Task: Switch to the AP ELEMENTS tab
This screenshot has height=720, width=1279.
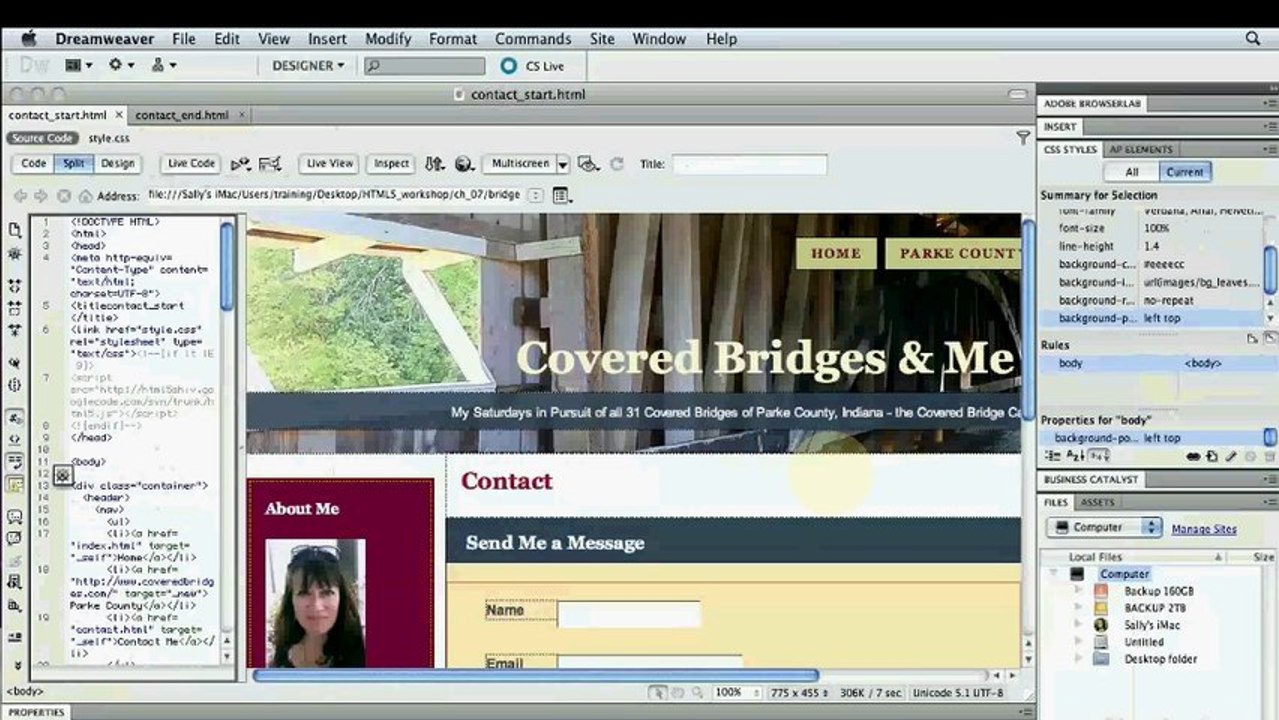Action: click(1141, 149)
